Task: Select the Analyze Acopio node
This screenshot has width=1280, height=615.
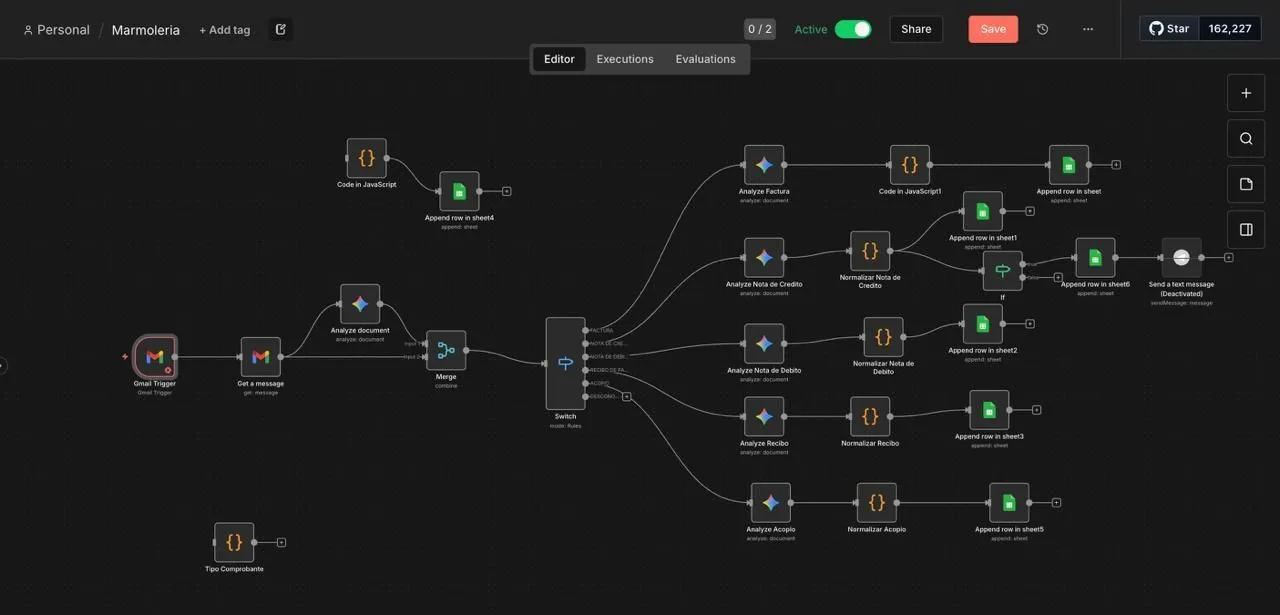Action: pos(771,503)
